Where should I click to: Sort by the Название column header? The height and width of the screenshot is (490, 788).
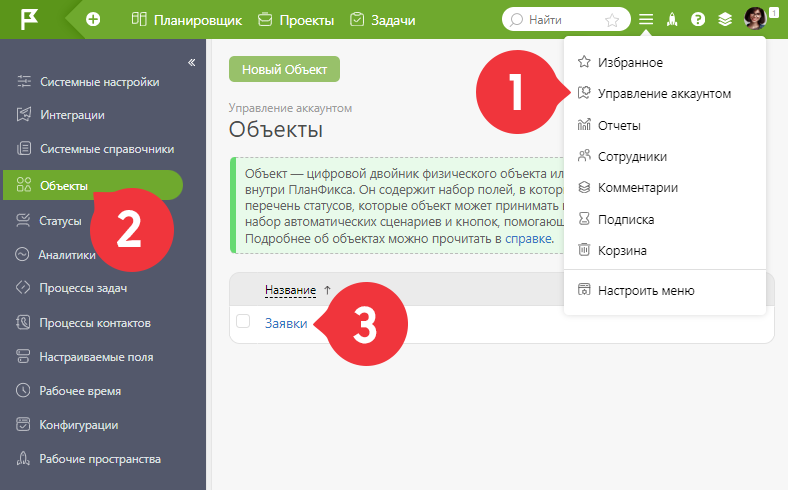290,290
